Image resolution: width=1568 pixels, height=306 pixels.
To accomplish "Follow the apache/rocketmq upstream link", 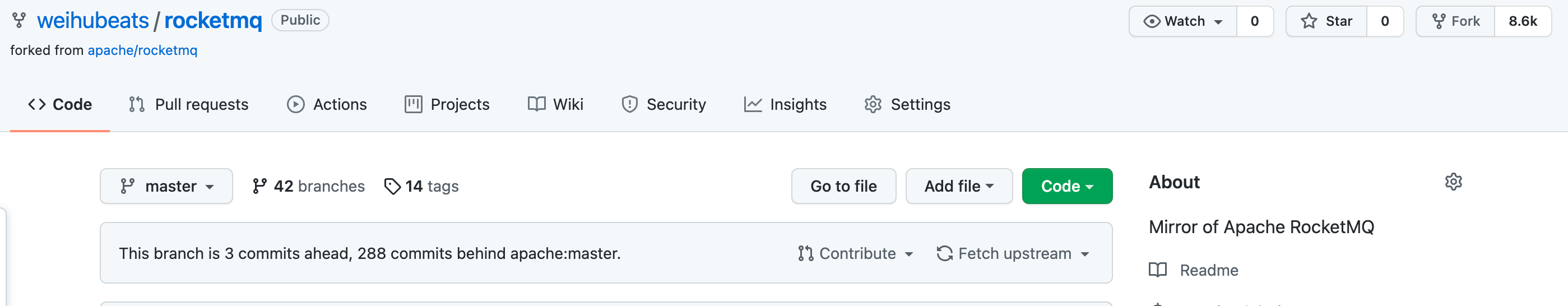I will (142, 50).
